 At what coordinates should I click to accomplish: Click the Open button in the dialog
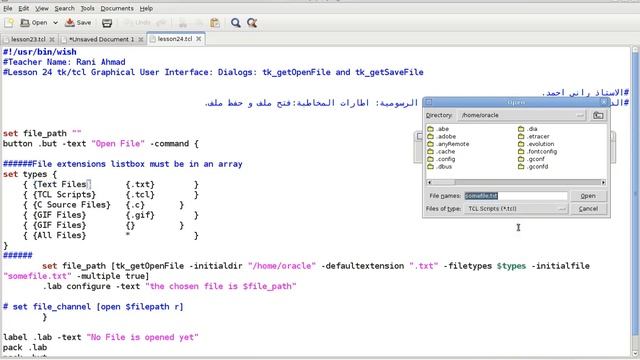(x=588, y=196)
